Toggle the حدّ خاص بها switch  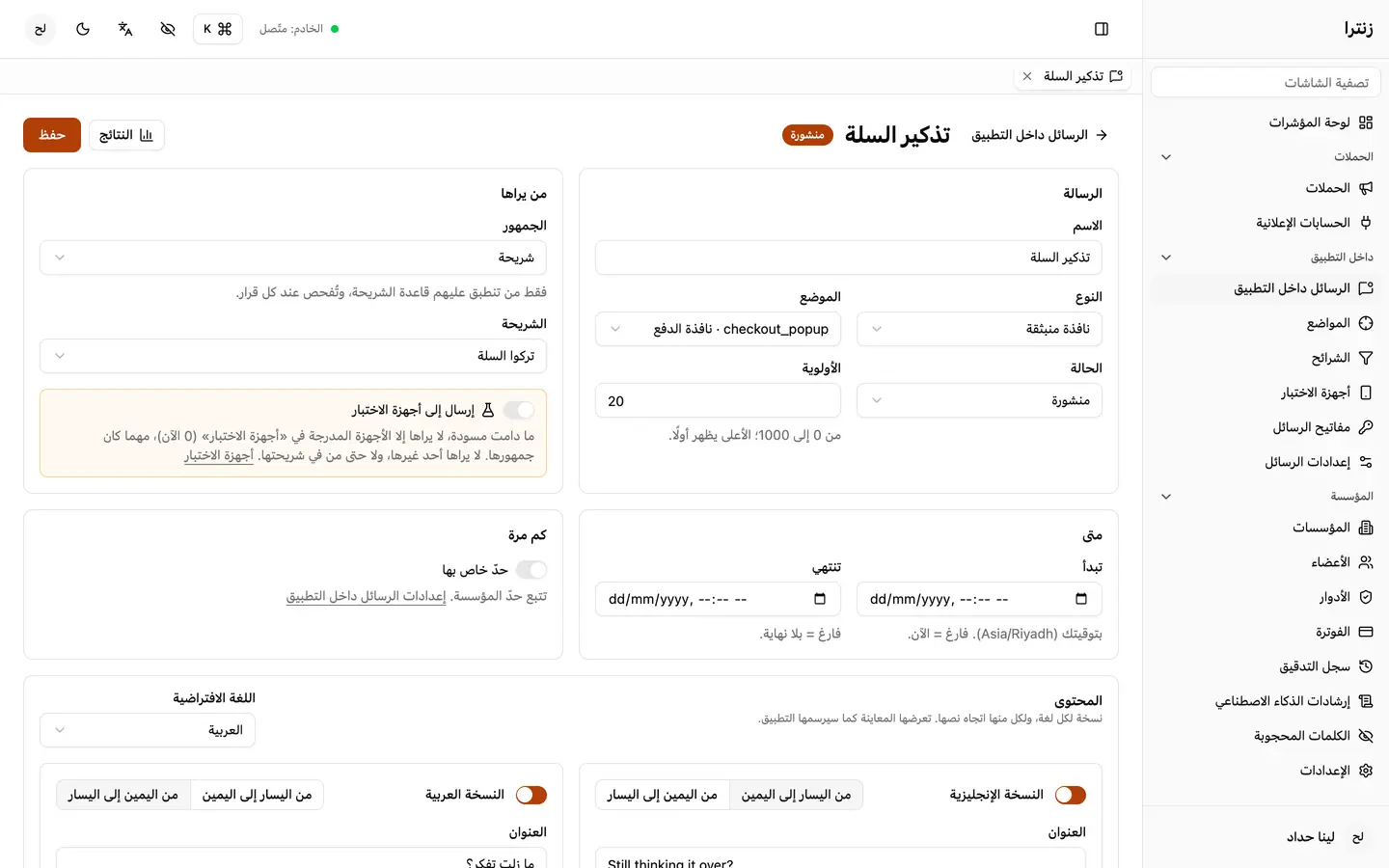(531, 570)
